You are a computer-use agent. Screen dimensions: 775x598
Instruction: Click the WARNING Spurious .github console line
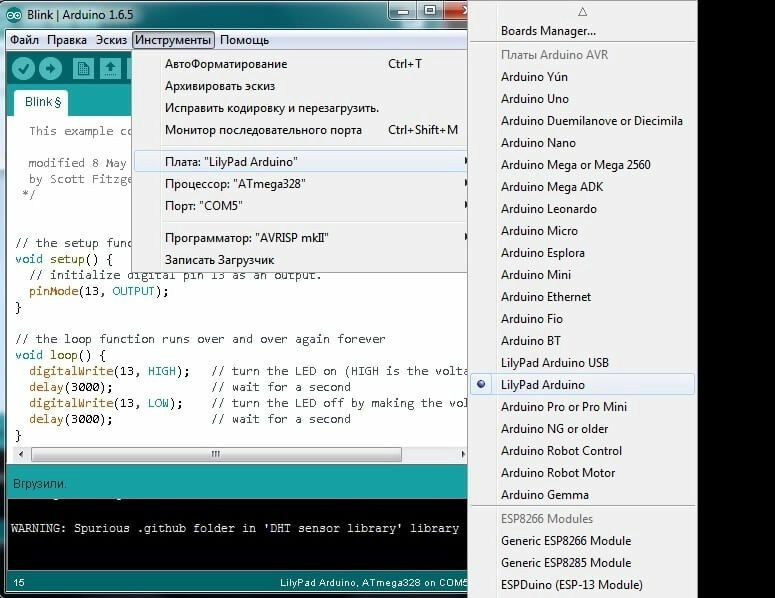pos(235,528)
